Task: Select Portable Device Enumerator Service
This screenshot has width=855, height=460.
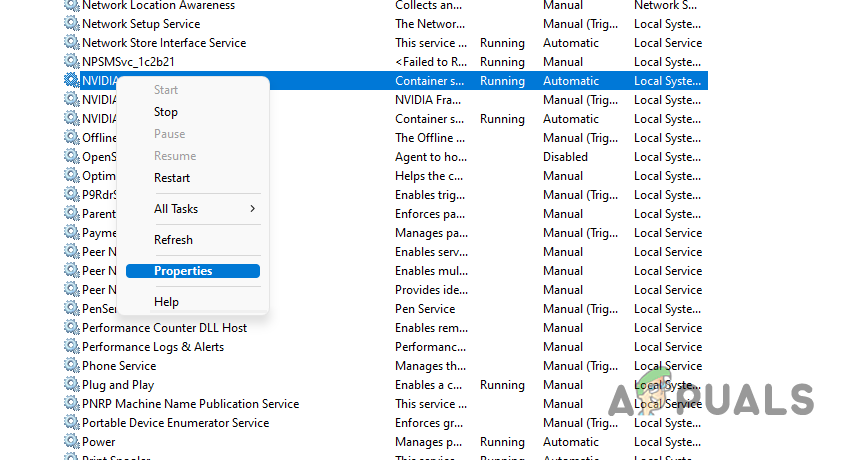Action: click(x=176, y=423)
